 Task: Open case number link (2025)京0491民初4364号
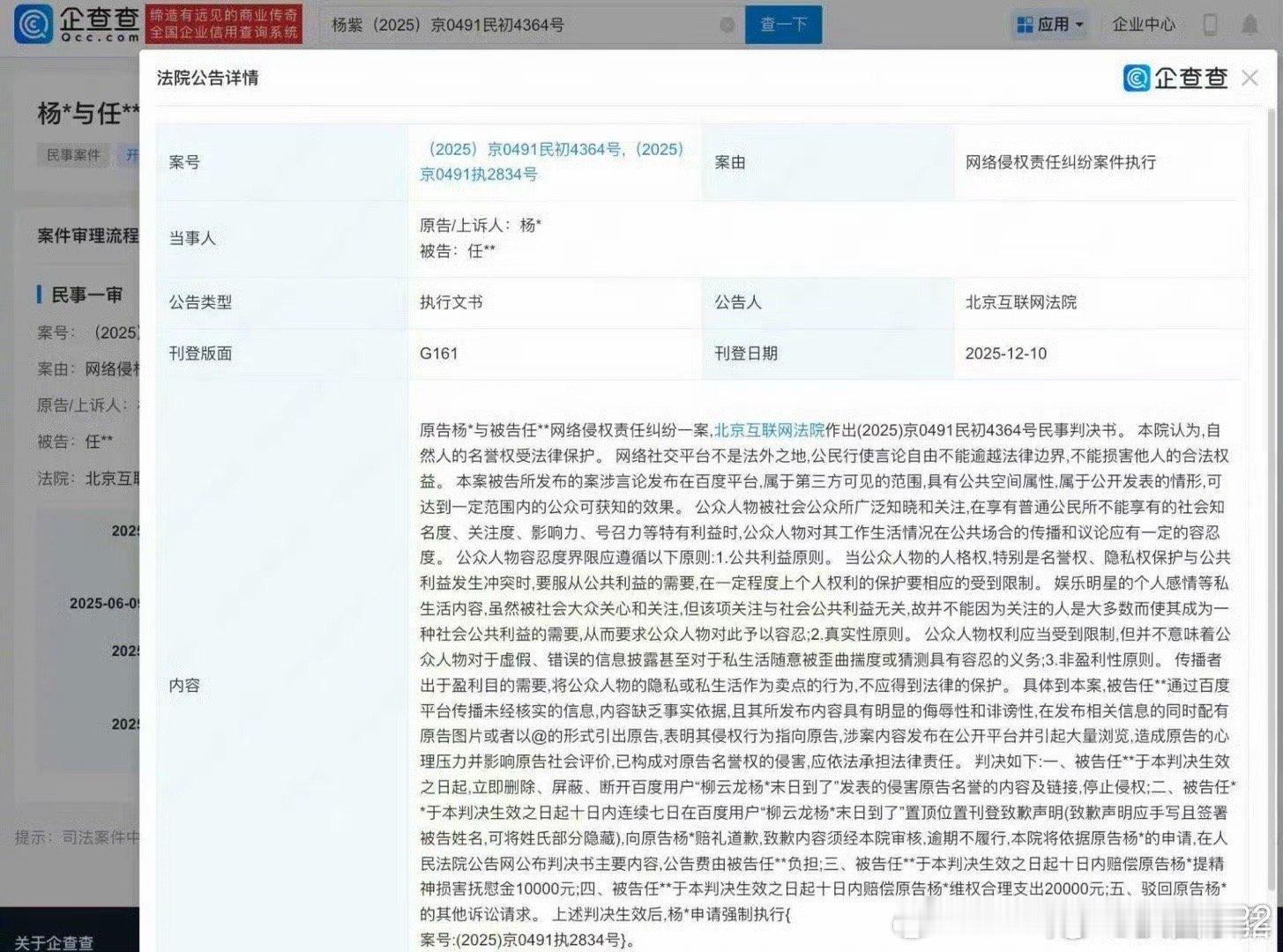click(524, 149)
